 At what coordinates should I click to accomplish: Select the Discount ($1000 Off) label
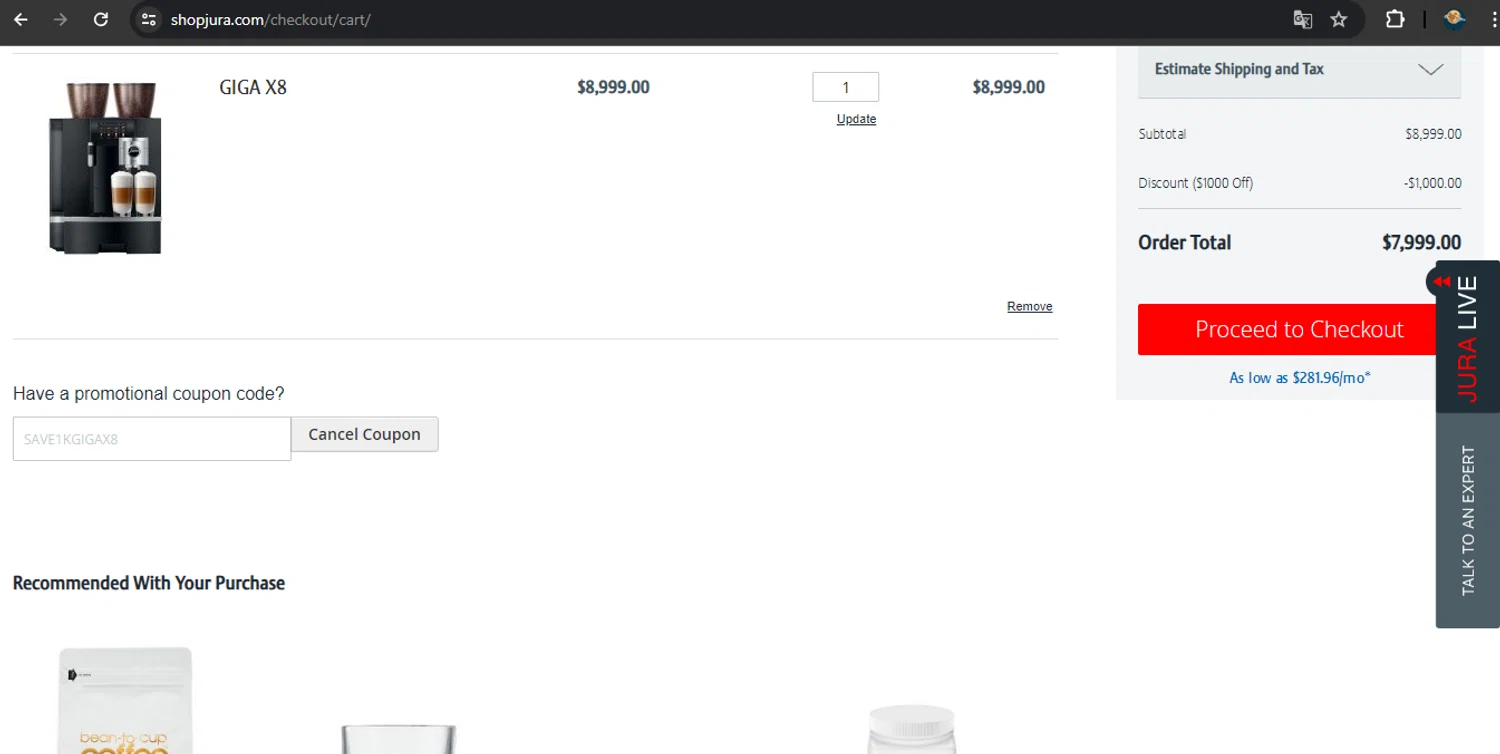1195,183
